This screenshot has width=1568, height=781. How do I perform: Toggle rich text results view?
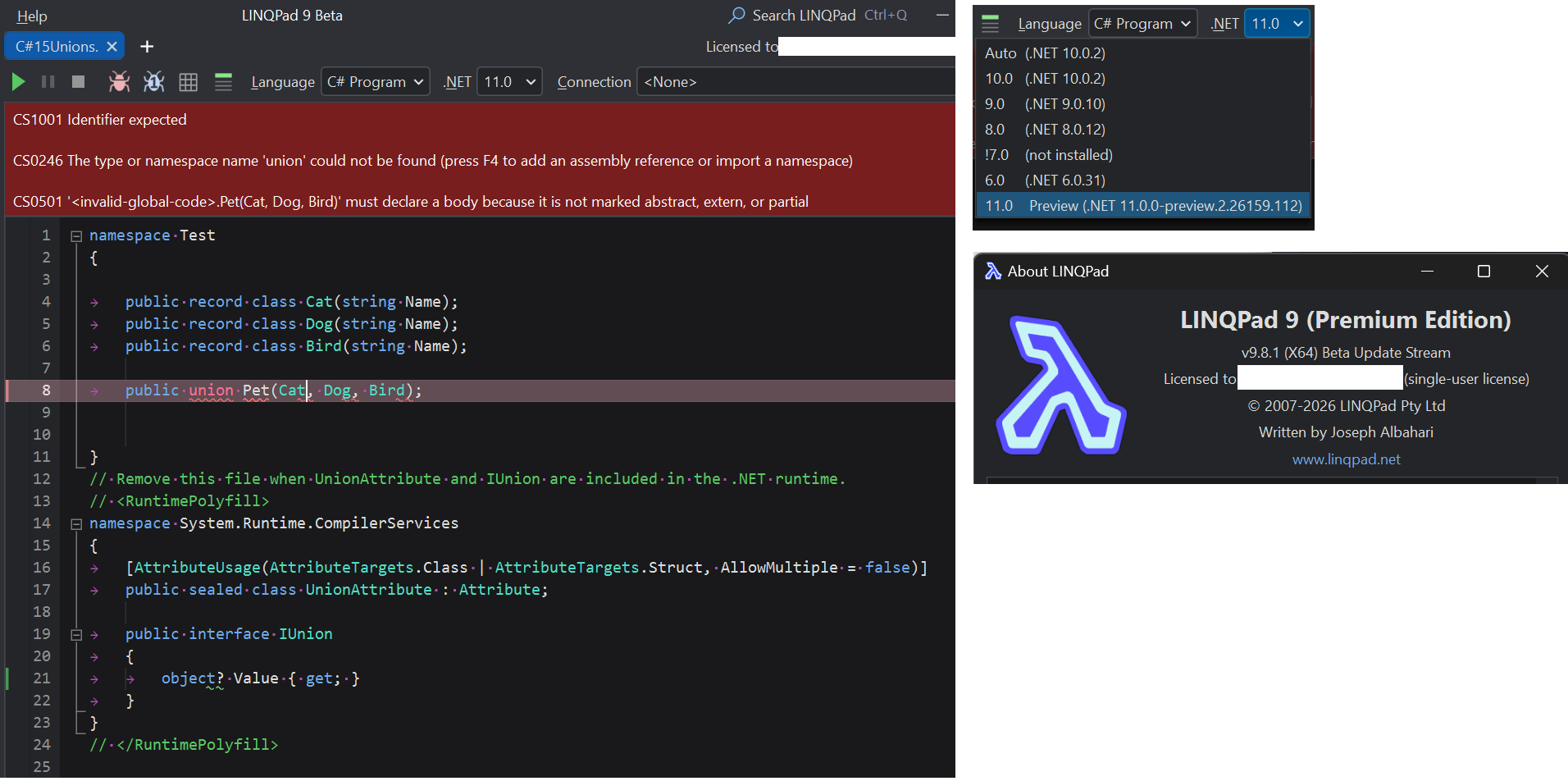[x=222, y=81]
